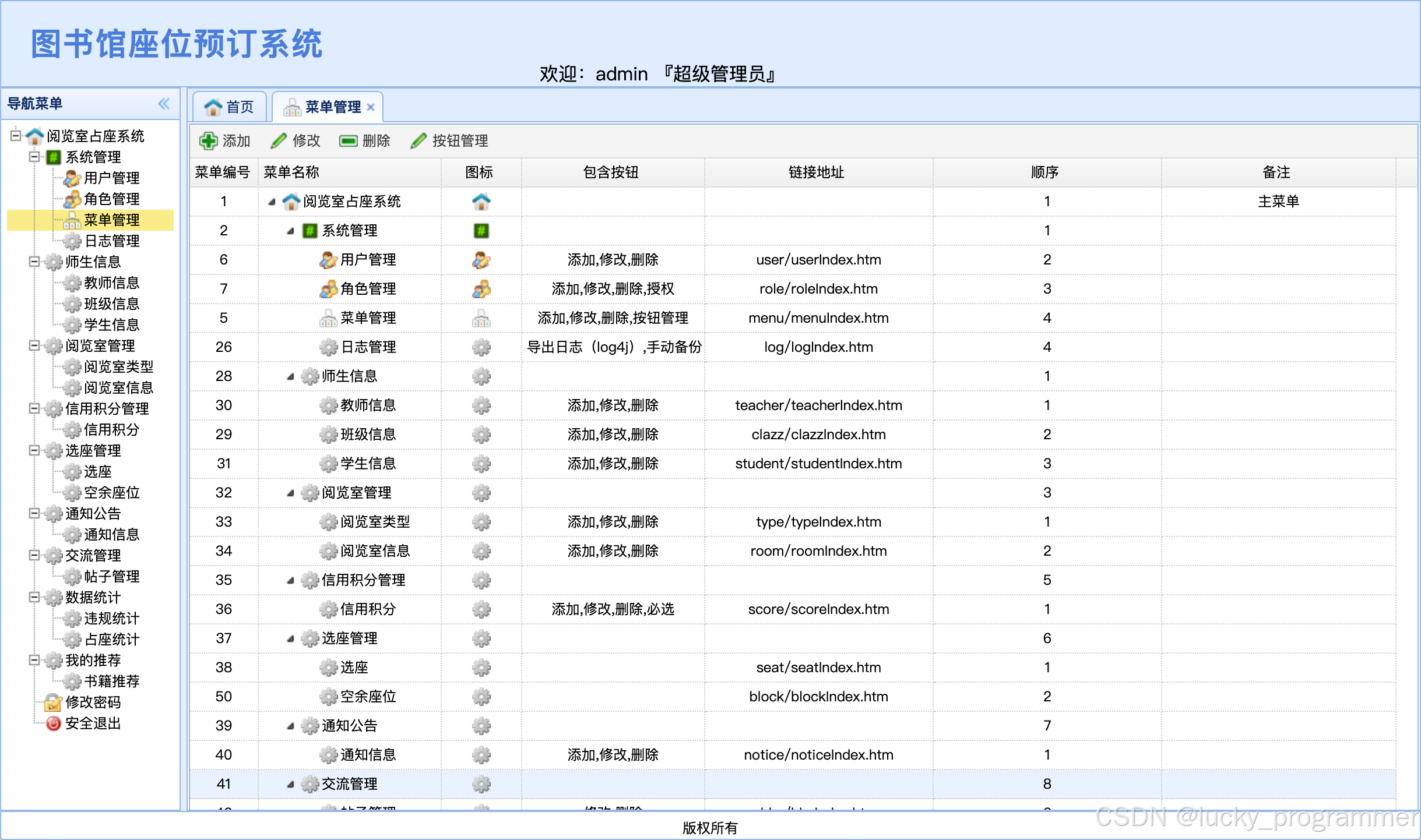Select the 信用积分 row in the grid

[x=367, y=609]
